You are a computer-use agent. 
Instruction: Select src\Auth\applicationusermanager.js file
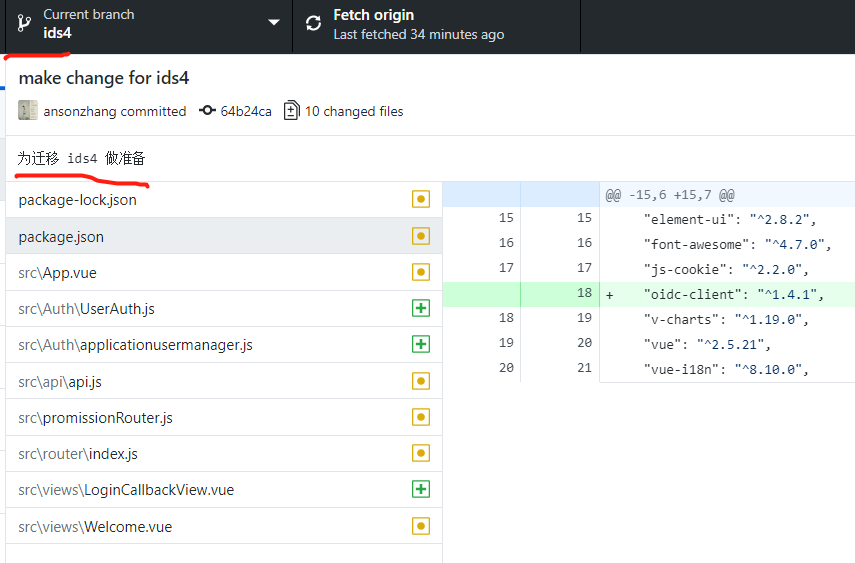tap(224, 344)
